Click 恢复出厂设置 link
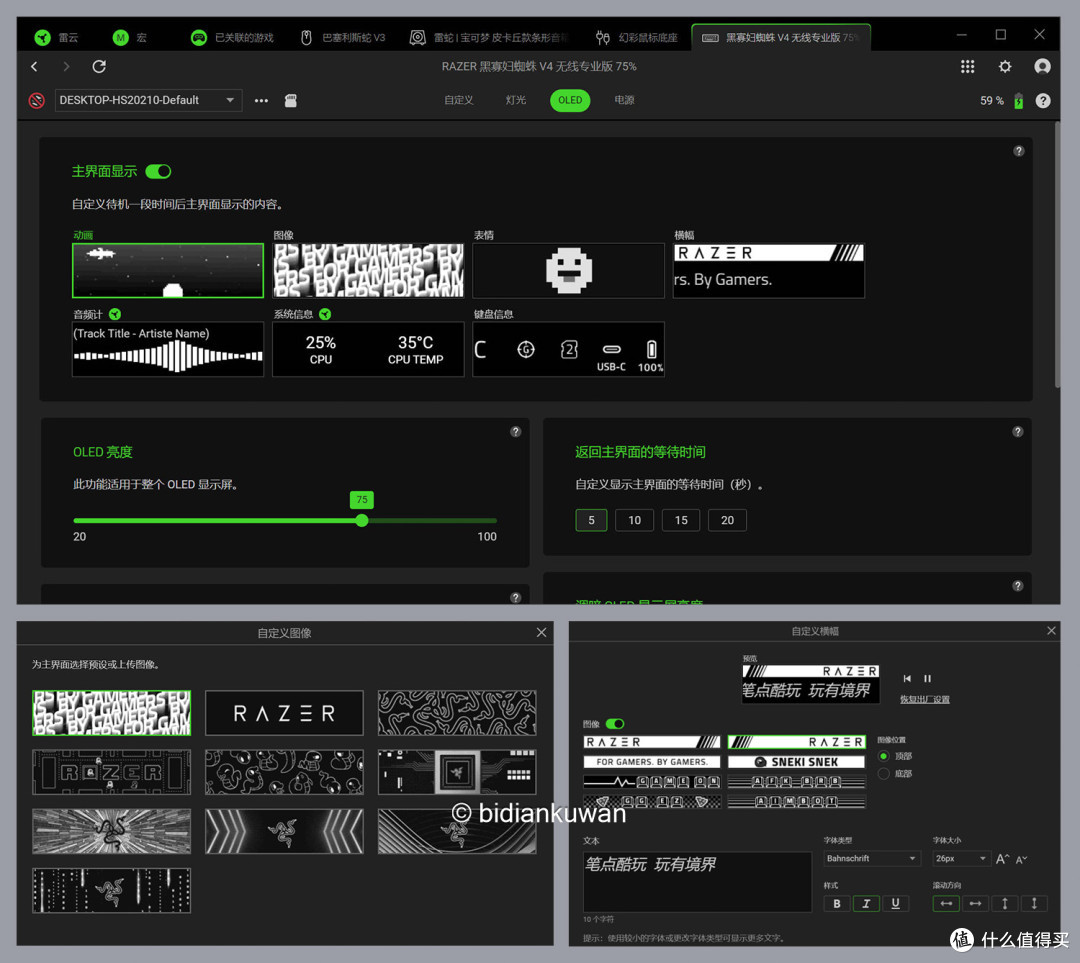Screen dimensions: 1080x963 point(924,699)
